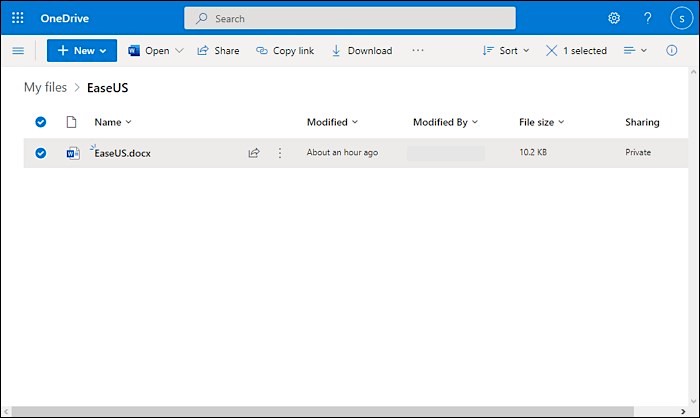Open the Settings gear icon
The height and width of the screenshot is (418, 700).
(x=614, y=18)
